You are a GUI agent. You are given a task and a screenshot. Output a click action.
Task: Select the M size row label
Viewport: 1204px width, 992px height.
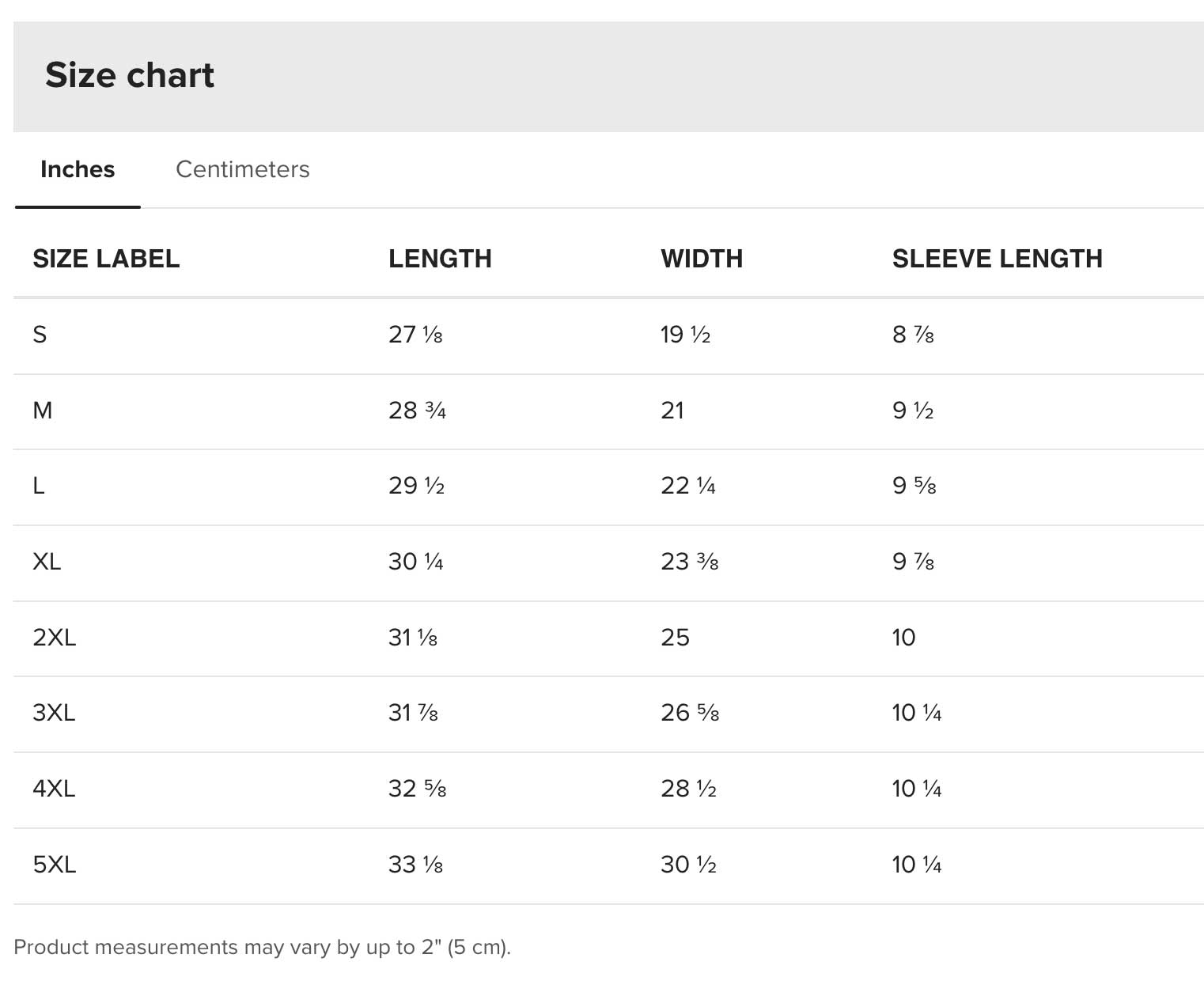[43, 411]
